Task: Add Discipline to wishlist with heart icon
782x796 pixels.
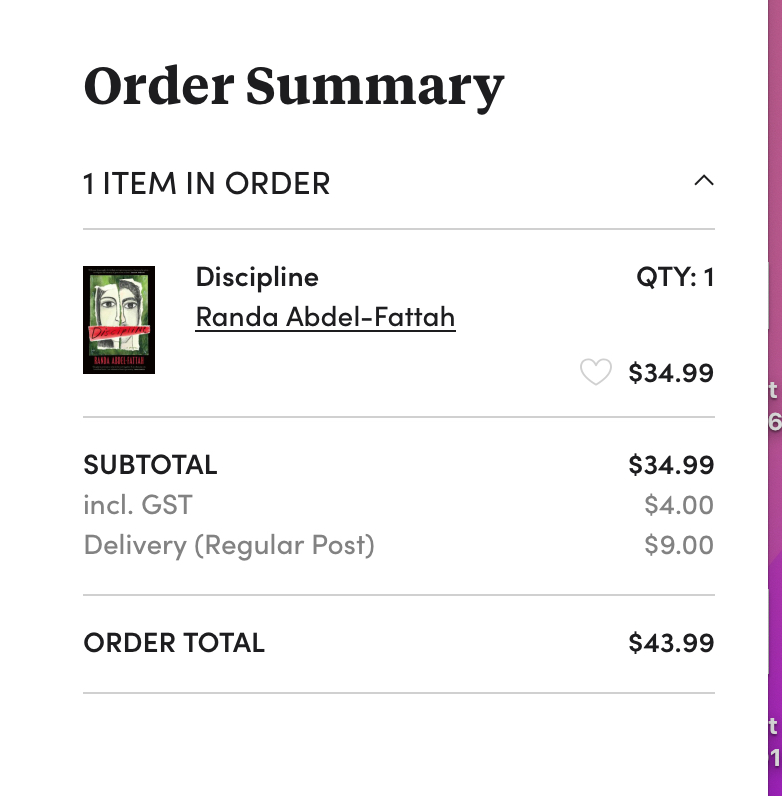Action: [x=596, y=373]
